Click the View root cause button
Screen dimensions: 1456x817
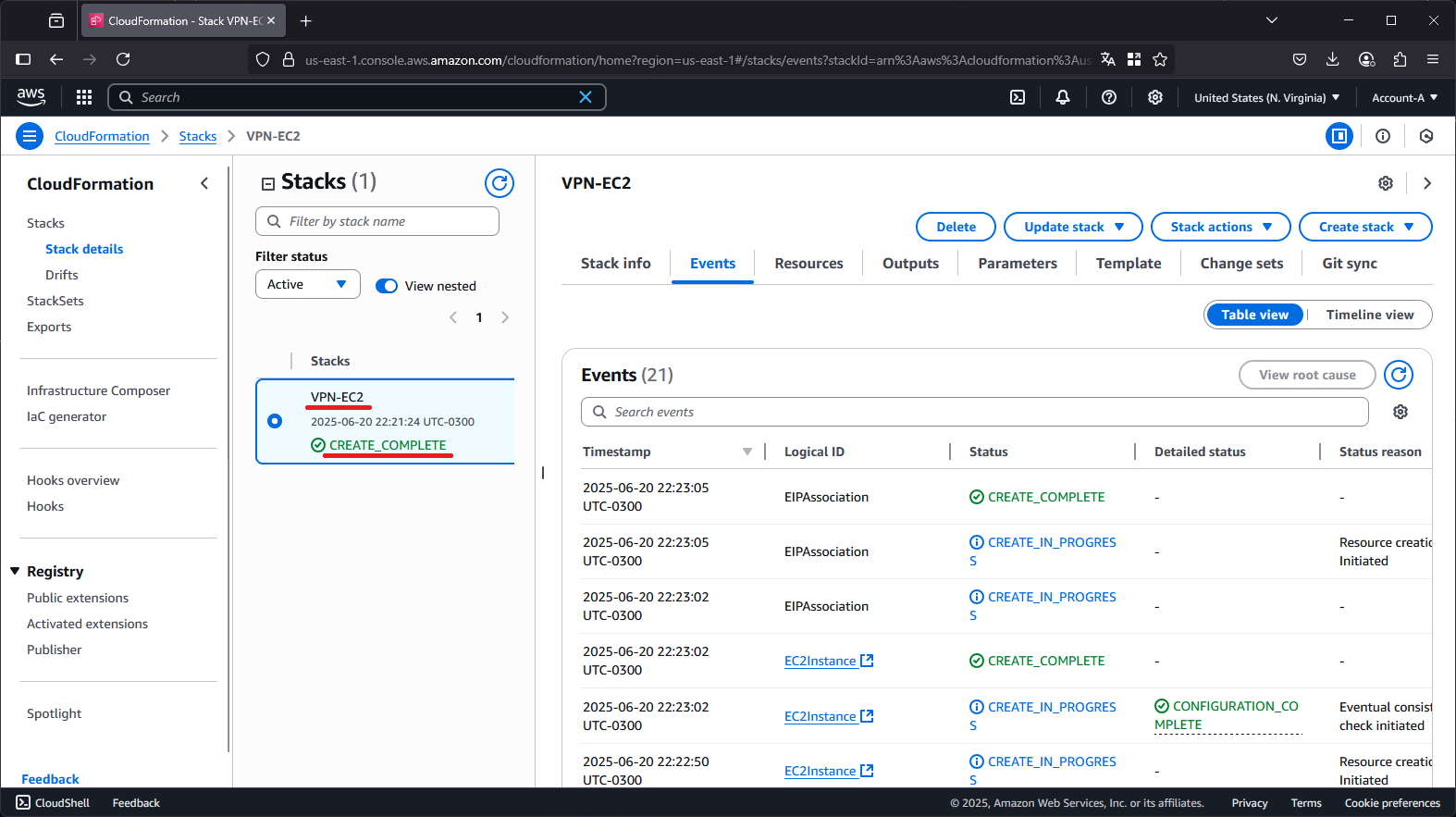pos(1307,375)
